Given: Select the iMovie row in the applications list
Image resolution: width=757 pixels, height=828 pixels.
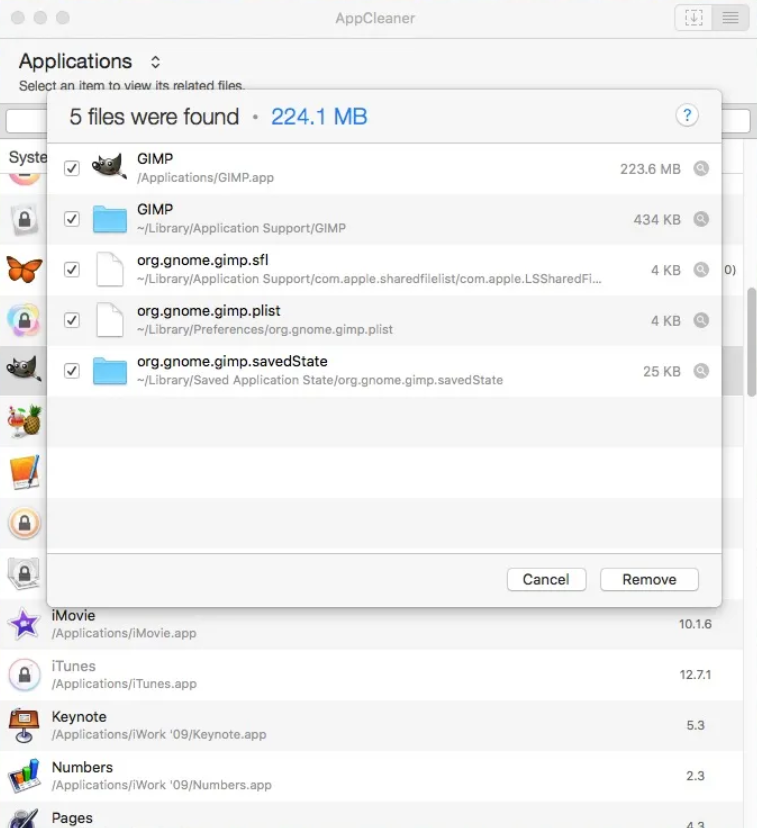Looking at the screenshot, I should point(372,624).
